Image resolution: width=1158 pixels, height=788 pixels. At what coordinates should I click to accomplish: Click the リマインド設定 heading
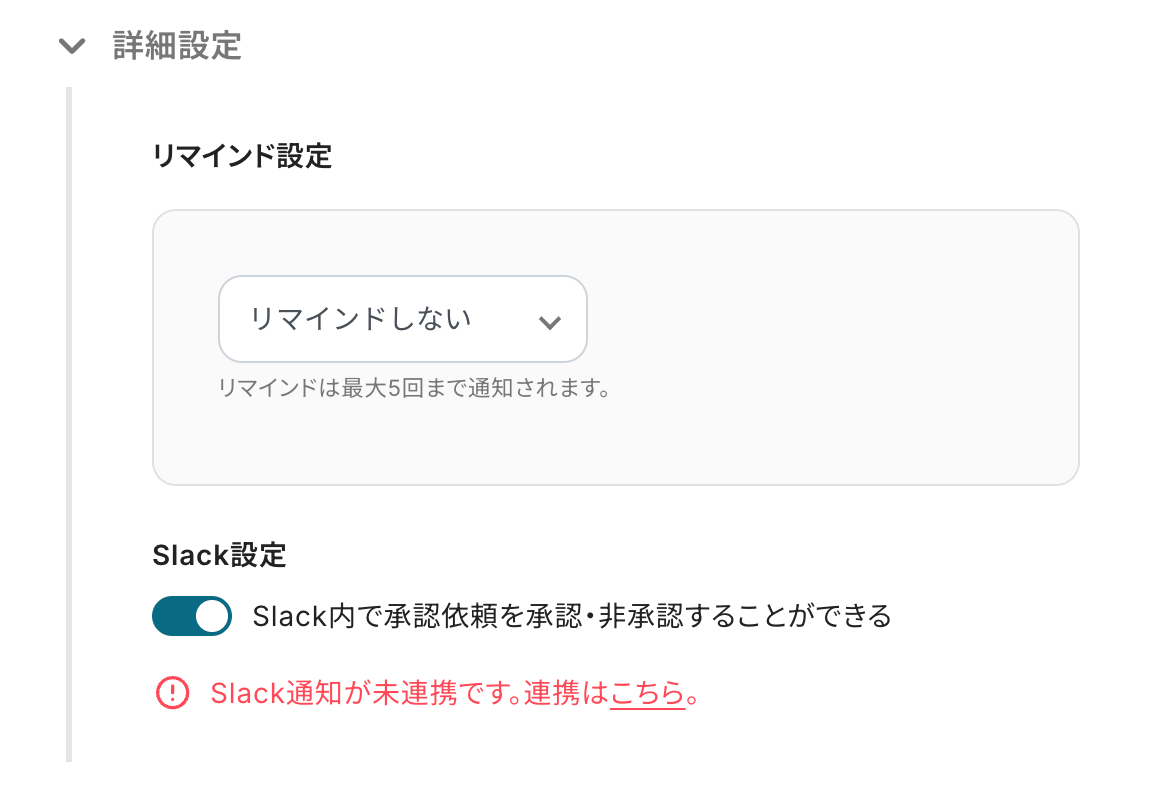[x=242, y=157]
